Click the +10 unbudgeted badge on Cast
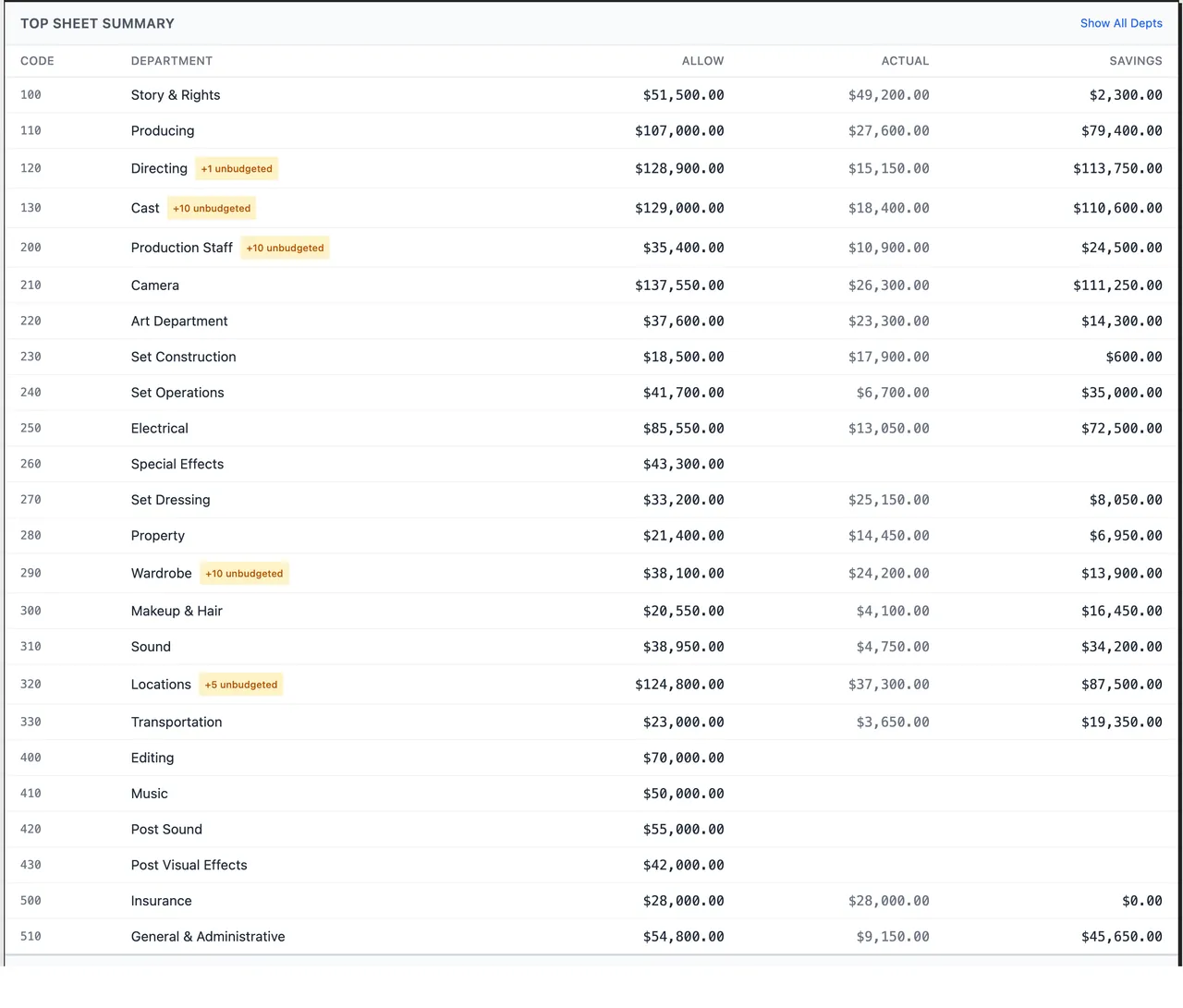Viewport: 1183px width, 1008px height. (x=212, y=209)
